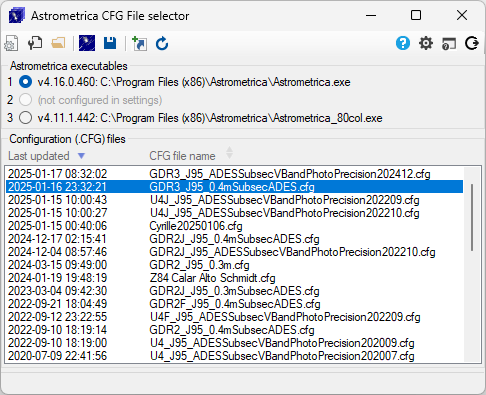Select executable 1 v4.16.0.460 radio button
Screen dimensions: 486x395
click(x=25, y=82)
